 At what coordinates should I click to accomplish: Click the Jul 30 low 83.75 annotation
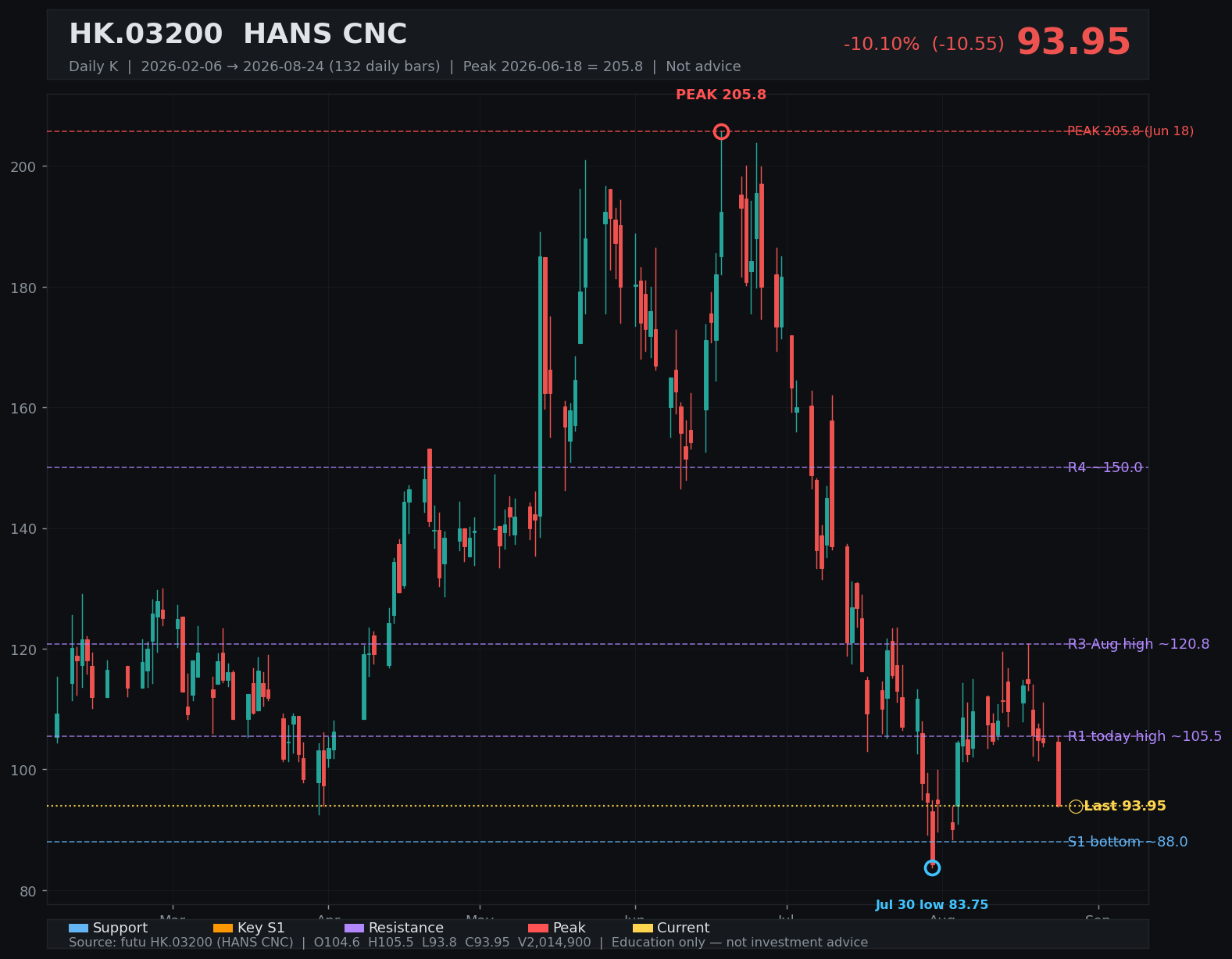click(932, 905)
